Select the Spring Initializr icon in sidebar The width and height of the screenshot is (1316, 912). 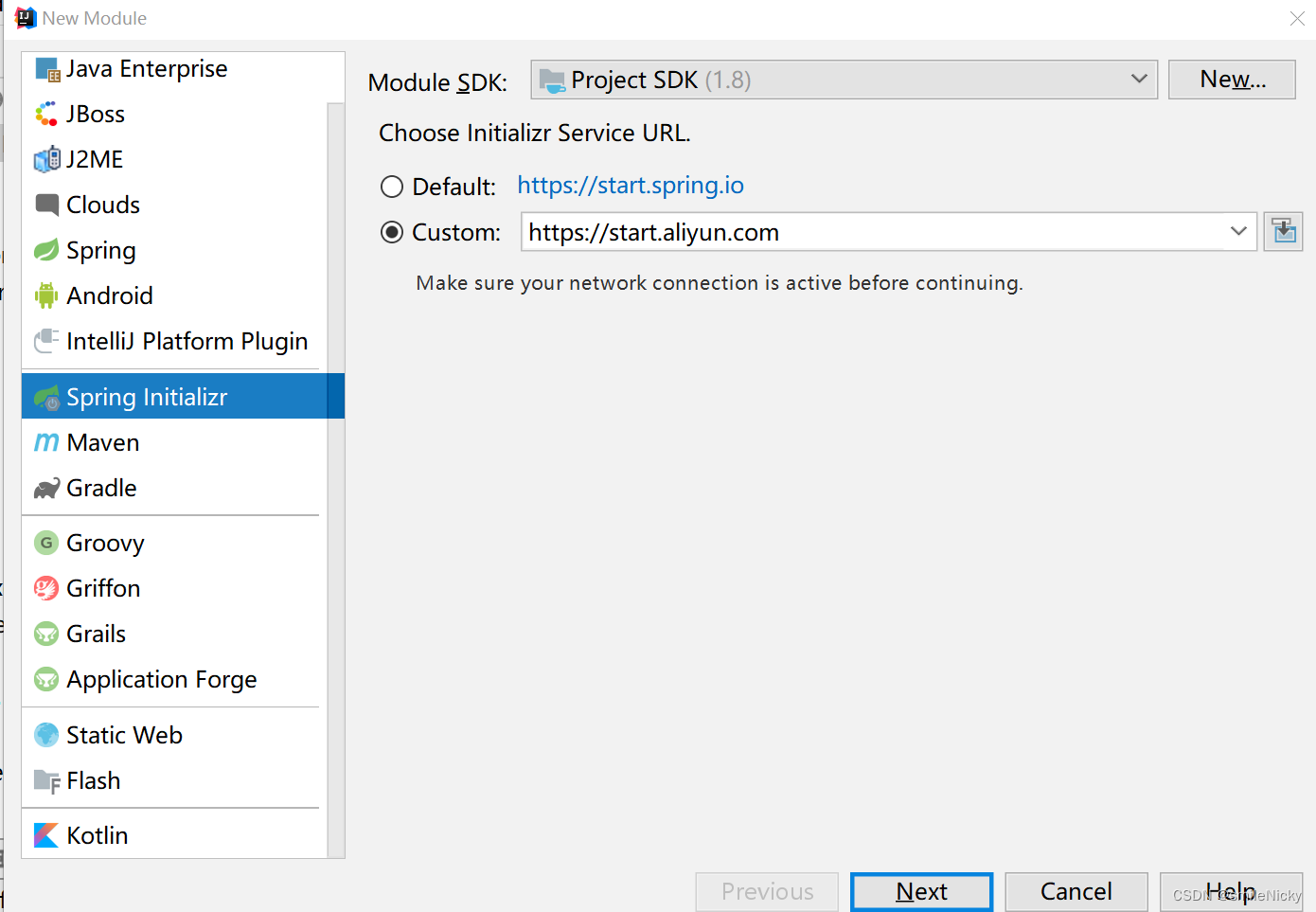[46, 396]
